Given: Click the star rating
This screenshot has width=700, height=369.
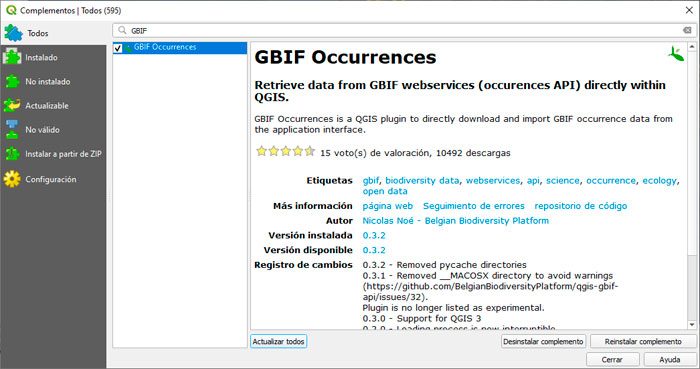Looking at the screenshot, I should (285, 152).
